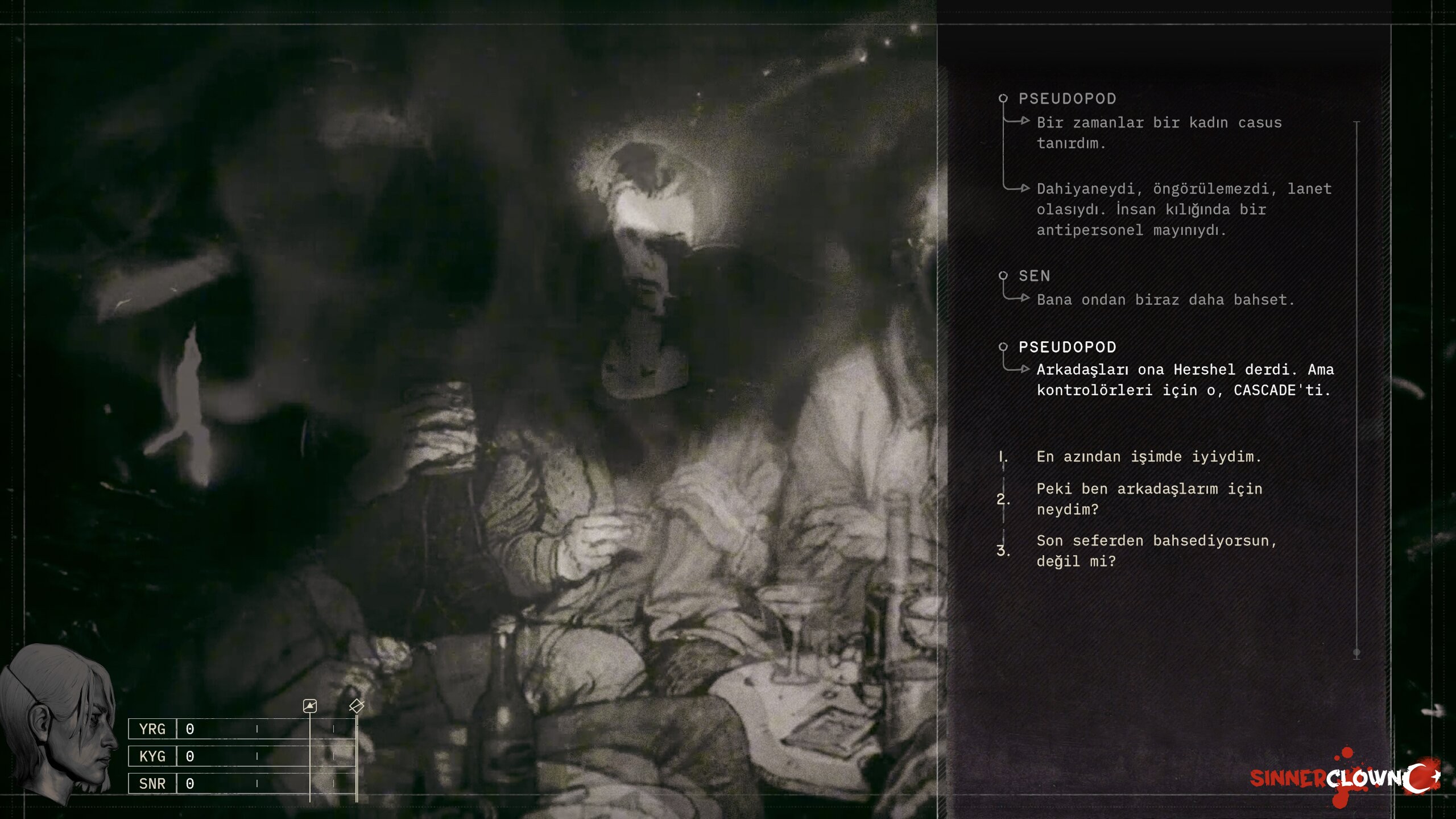This screenshot has height=819, width=1456.
Task: Click the crossed diamond marker above stat bars
Action: pyautogui.click(x=357, y=706)
